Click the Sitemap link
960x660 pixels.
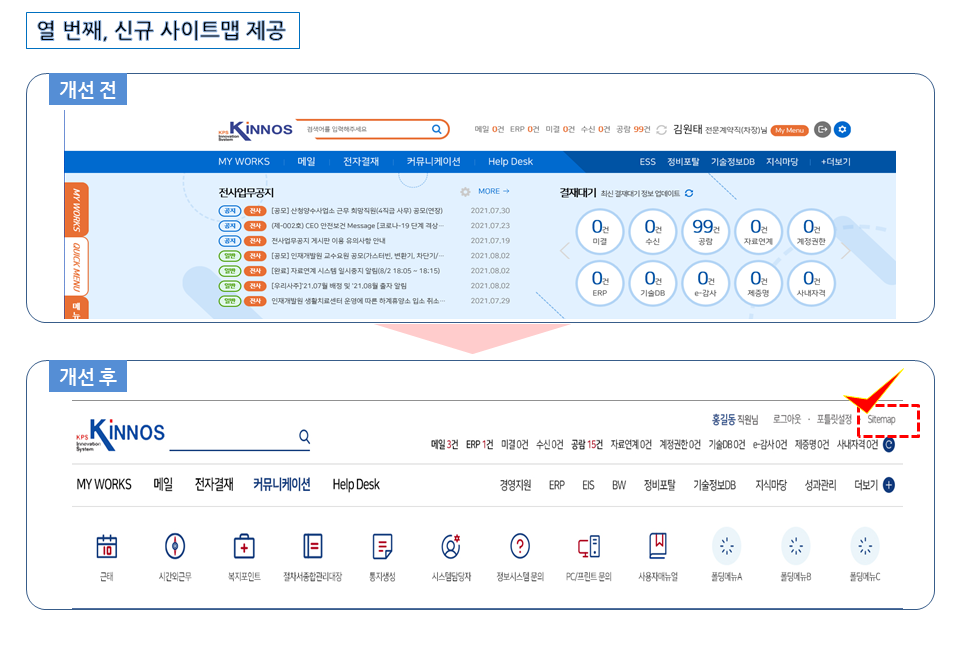881,419
